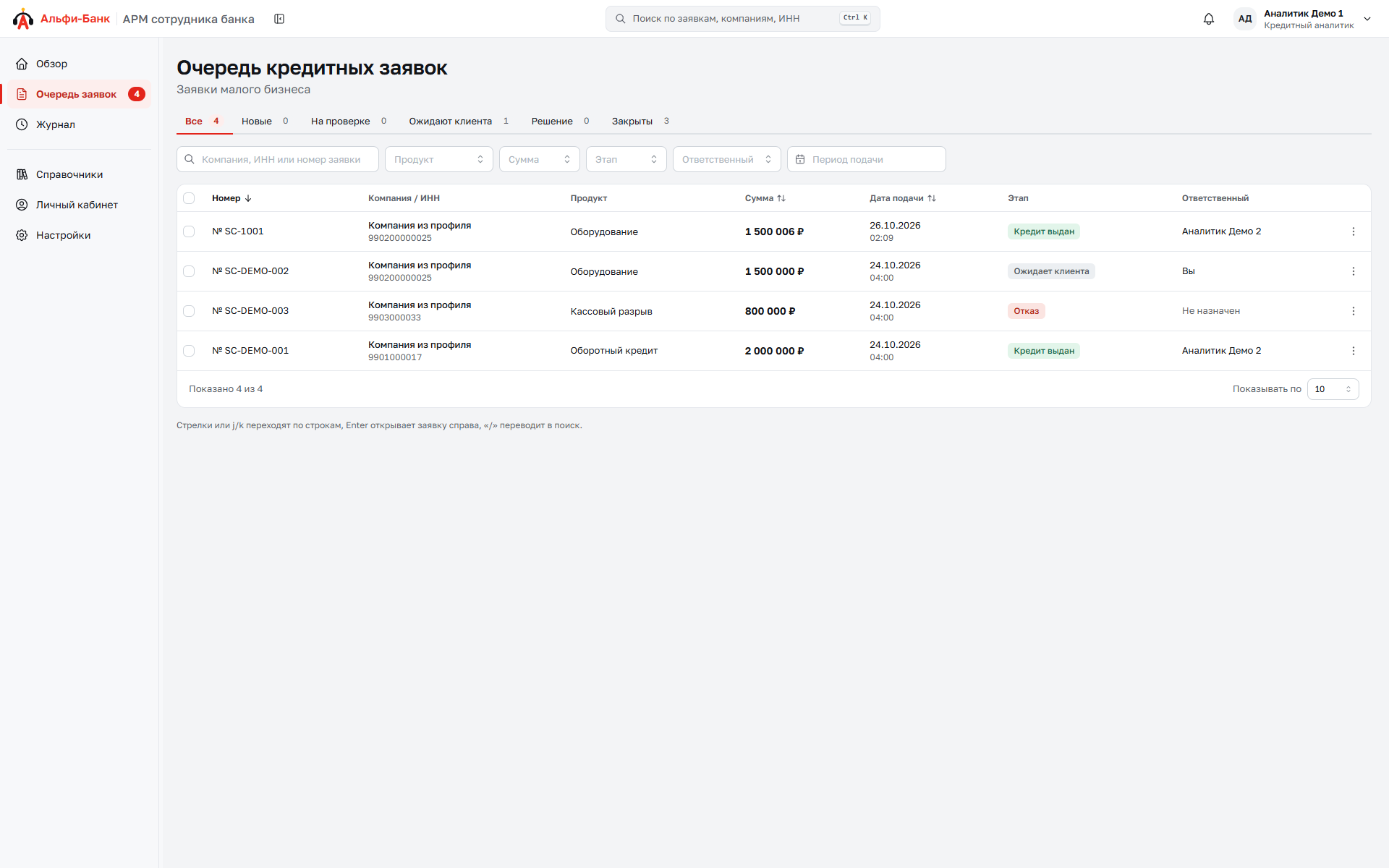
Task: Switch to the Новые tab
Action: coord(265,121)
